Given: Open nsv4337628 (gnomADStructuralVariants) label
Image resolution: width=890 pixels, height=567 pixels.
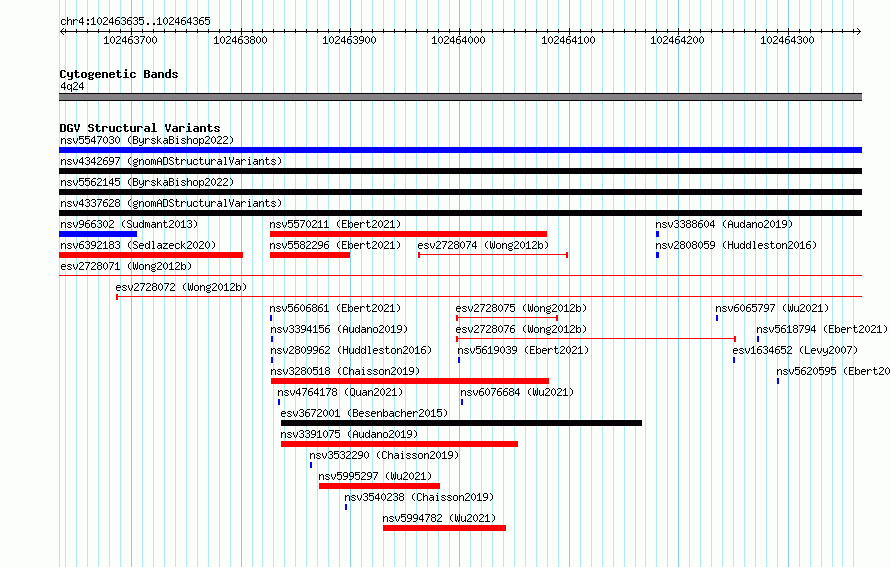Looking at the screenshot, I should [x=171, y=203].
